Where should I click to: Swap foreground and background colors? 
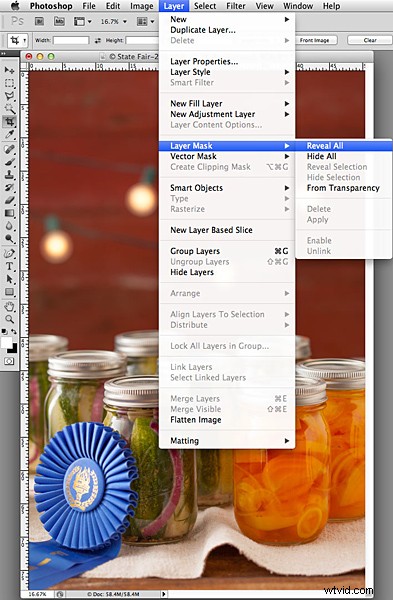pyautogui.click(x=14, y=332)
